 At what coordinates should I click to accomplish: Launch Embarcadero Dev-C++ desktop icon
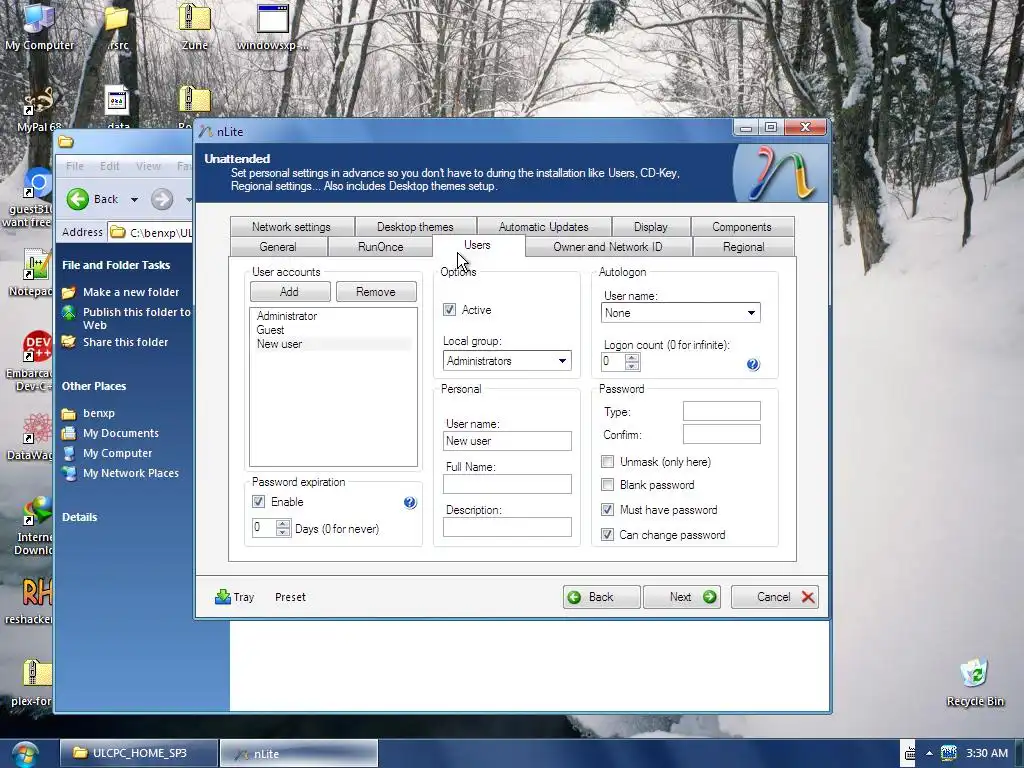[x=36, y=348]
